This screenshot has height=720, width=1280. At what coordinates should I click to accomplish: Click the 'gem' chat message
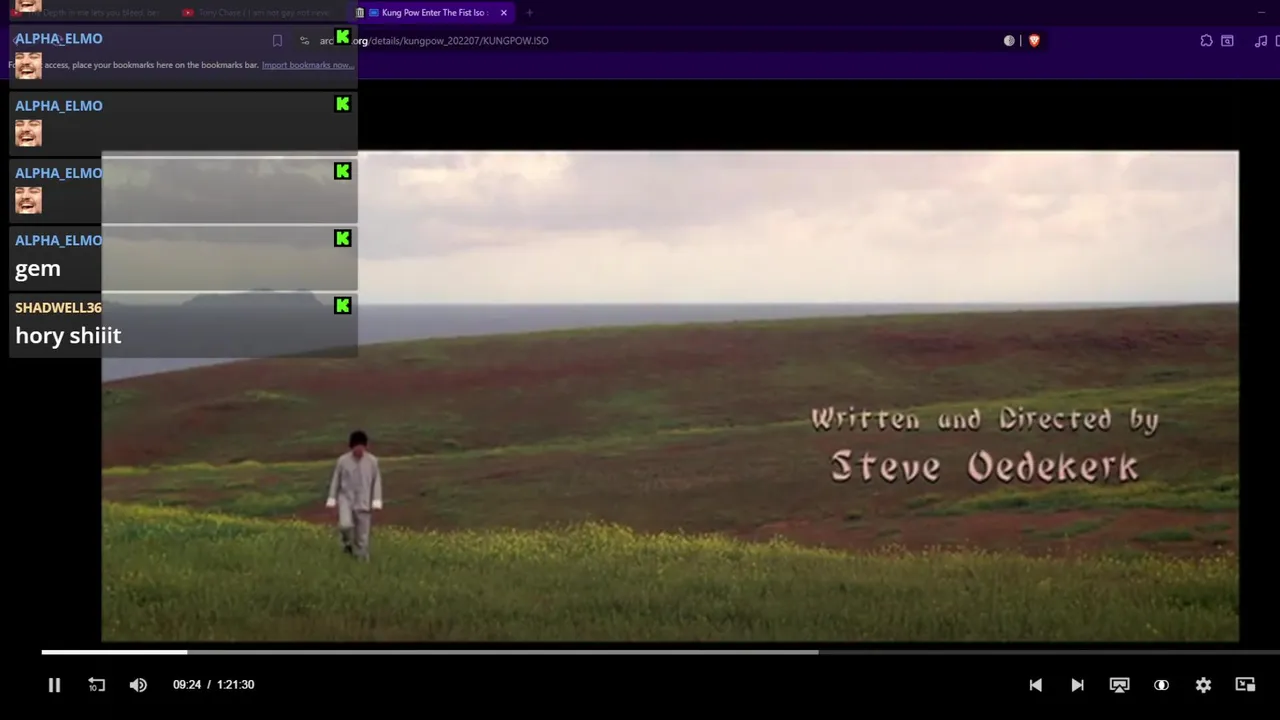(x=38, y=268)
